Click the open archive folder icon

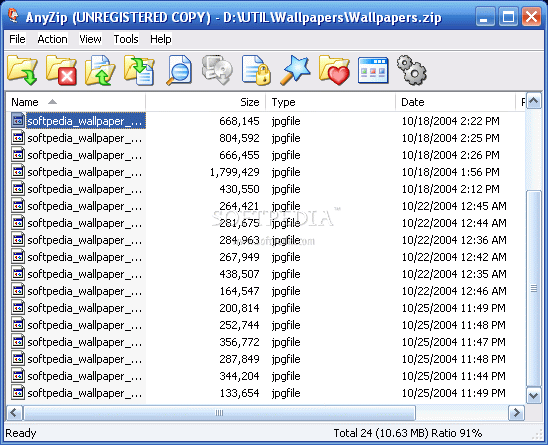point(22,70)
